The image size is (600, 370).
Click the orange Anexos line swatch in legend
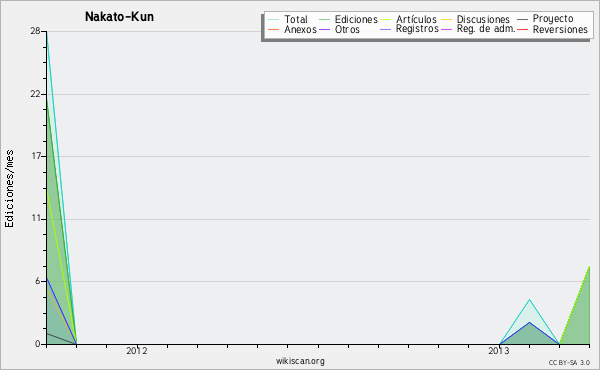274,29
